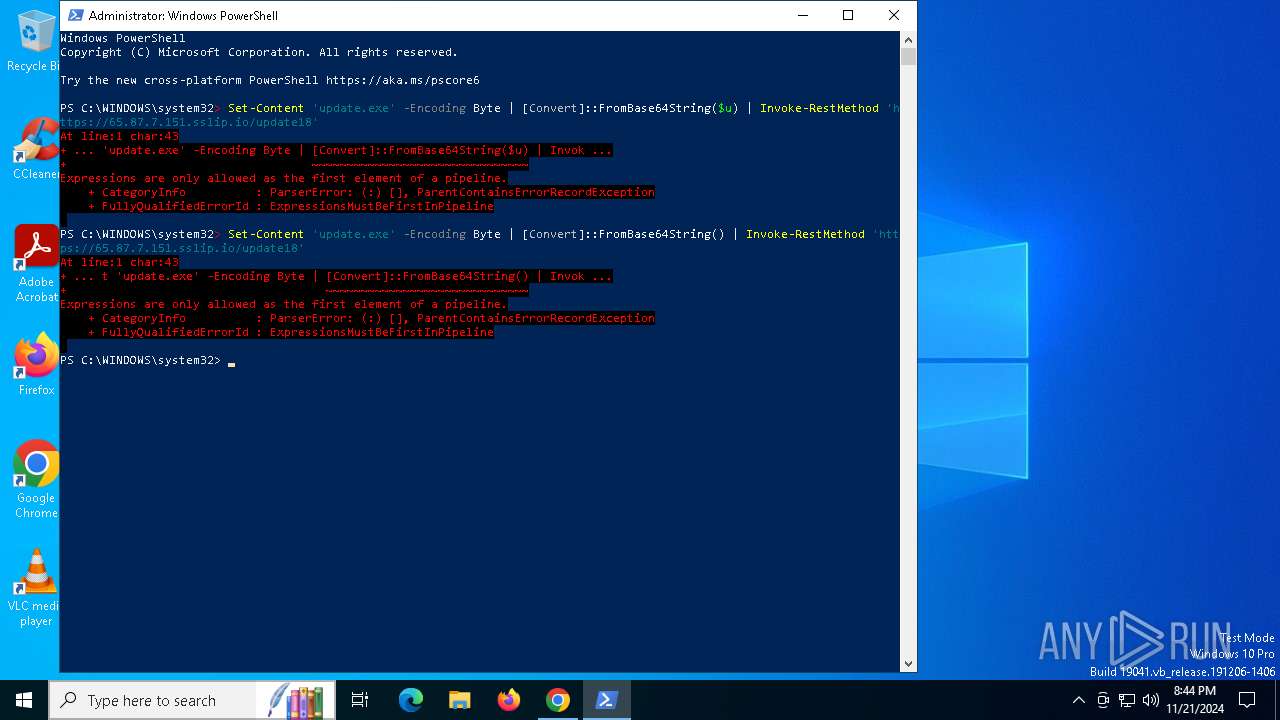1280x720 pixels.
Task: Click the tray icon left of network
Action: 1103,700
